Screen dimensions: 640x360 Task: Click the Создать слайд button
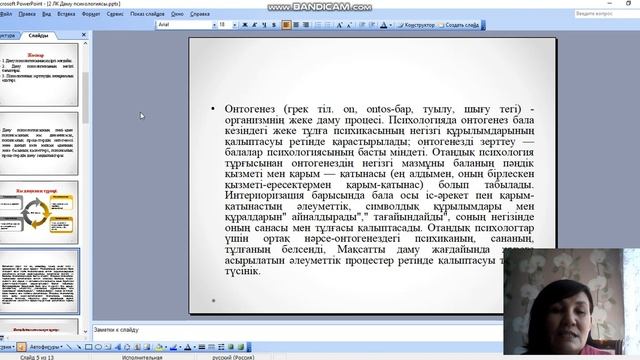coord(458,25)
